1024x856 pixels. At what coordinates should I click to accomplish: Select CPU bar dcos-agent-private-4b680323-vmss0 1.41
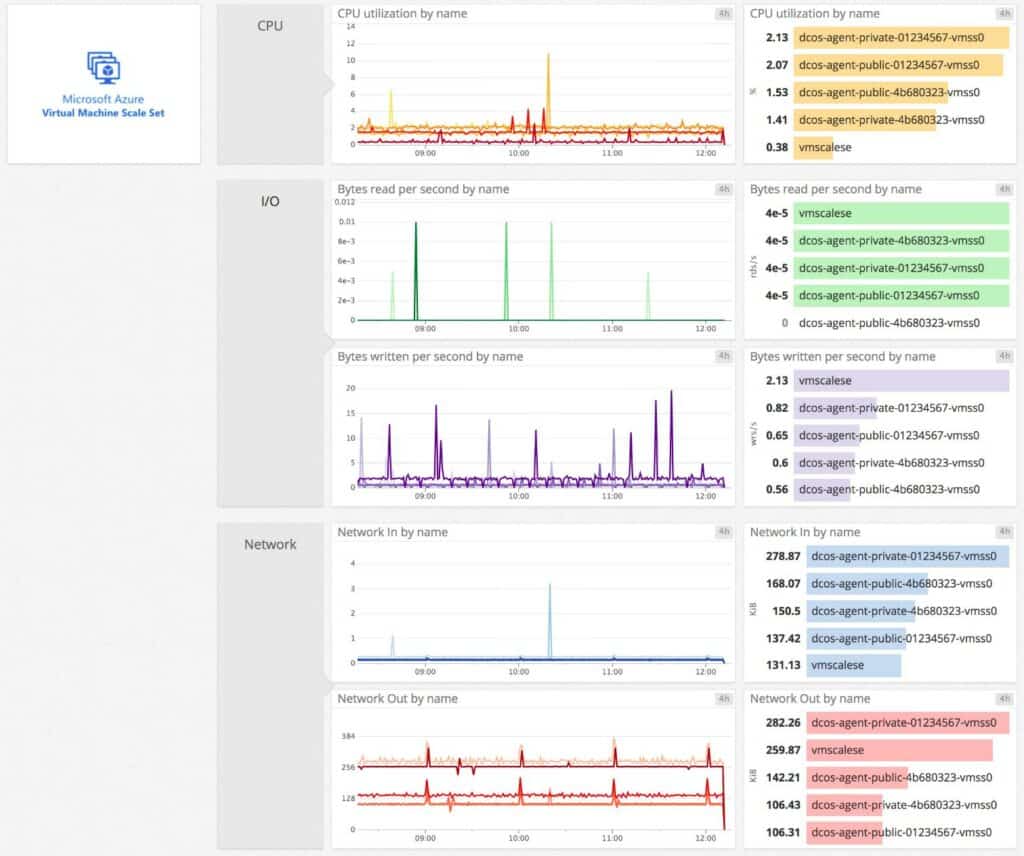pos(865,119)
